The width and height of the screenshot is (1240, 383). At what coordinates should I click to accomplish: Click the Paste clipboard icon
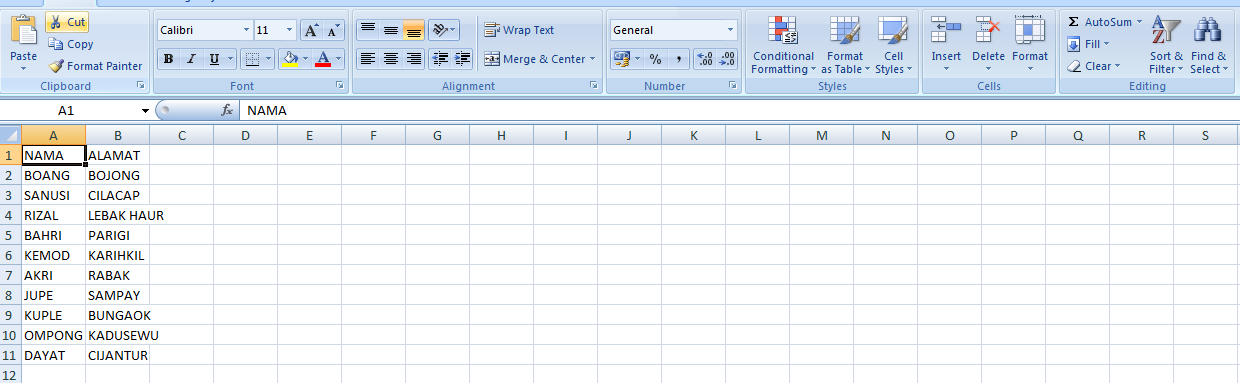click(23, 30)
